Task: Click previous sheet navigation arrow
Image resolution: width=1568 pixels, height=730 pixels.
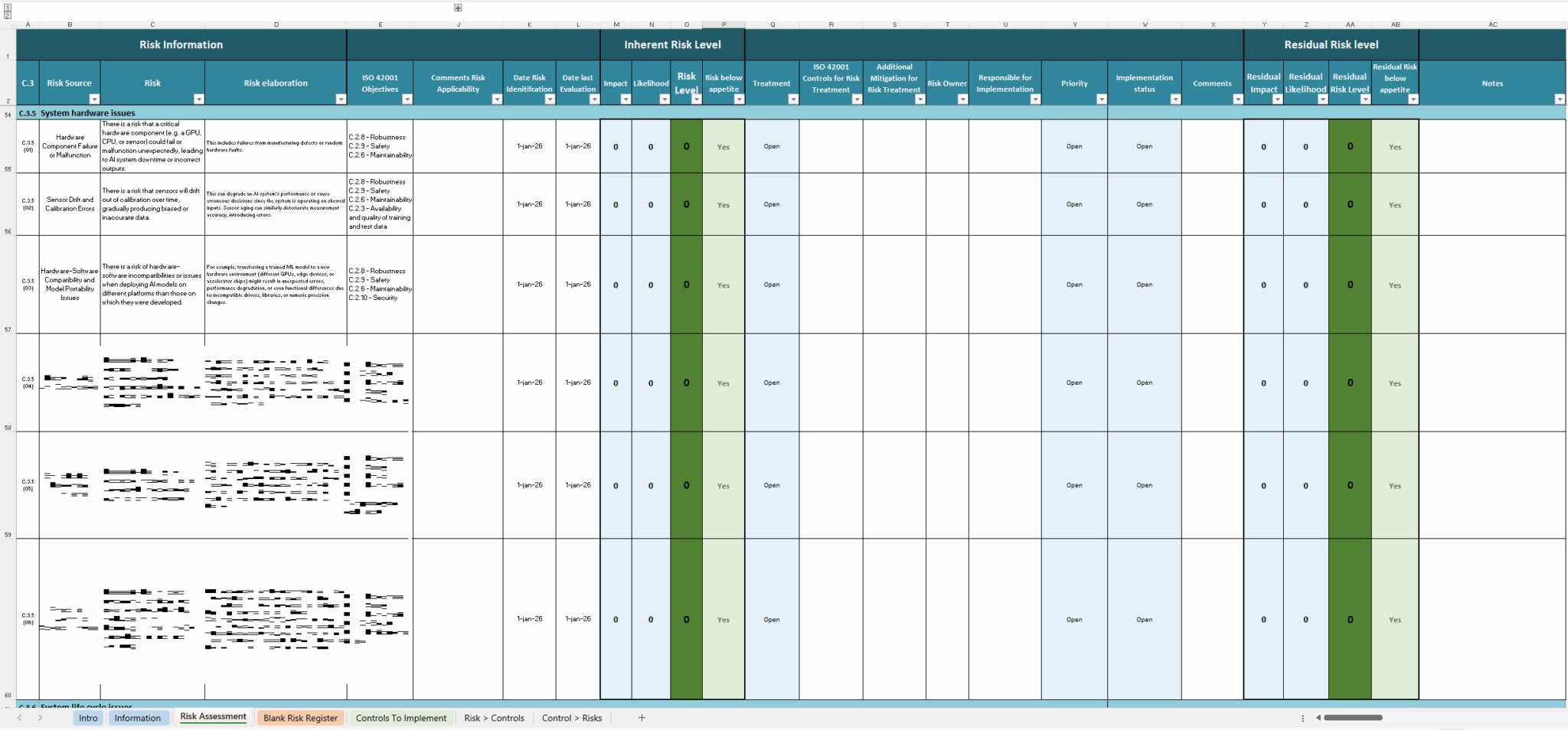Action: click(x=21, y=718)
